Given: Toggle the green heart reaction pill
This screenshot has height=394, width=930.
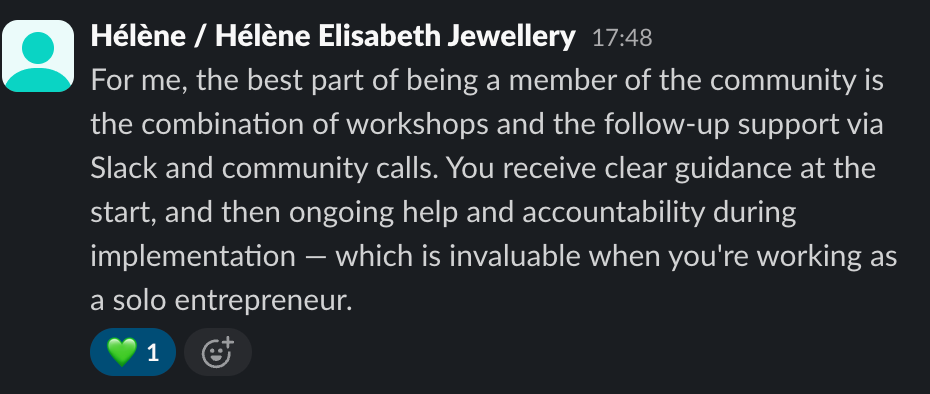Looking at the screenshot, I should [x=133, y=352].
